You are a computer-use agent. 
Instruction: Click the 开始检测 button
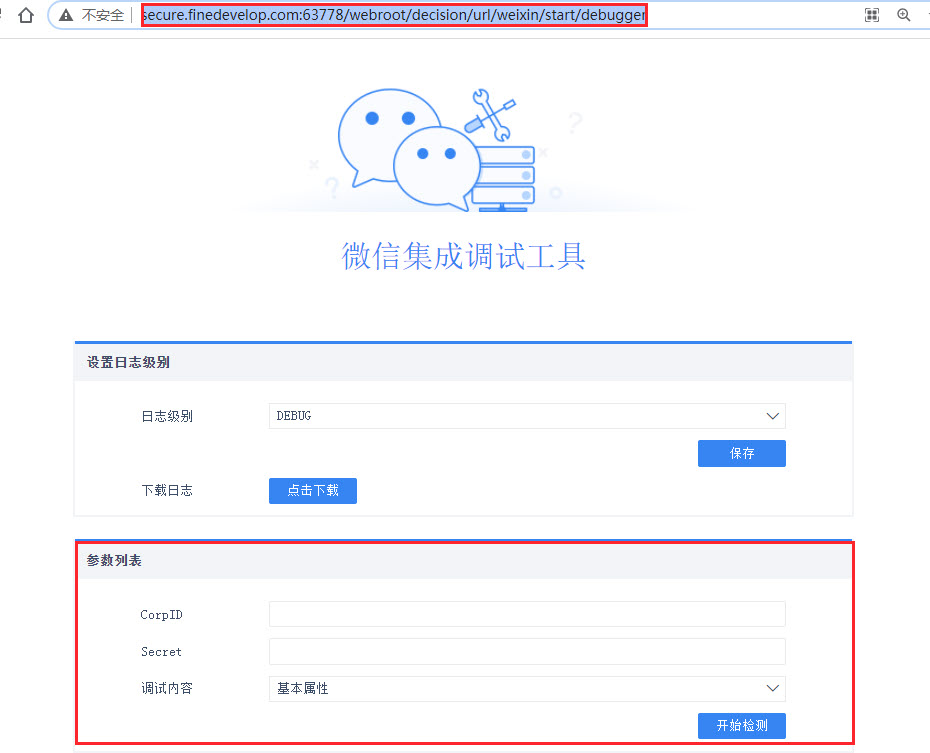point(741,726)
